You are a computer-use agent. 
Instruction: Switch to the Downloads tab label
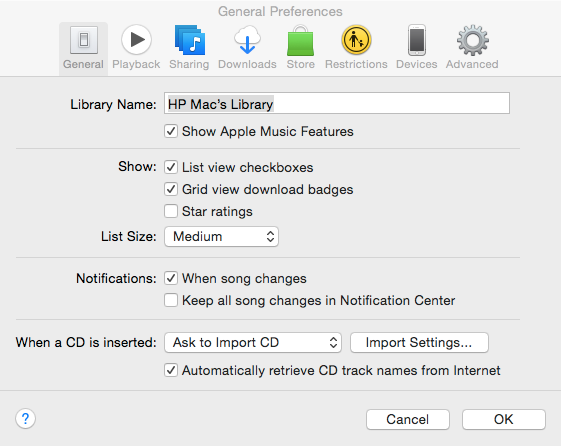247,64
